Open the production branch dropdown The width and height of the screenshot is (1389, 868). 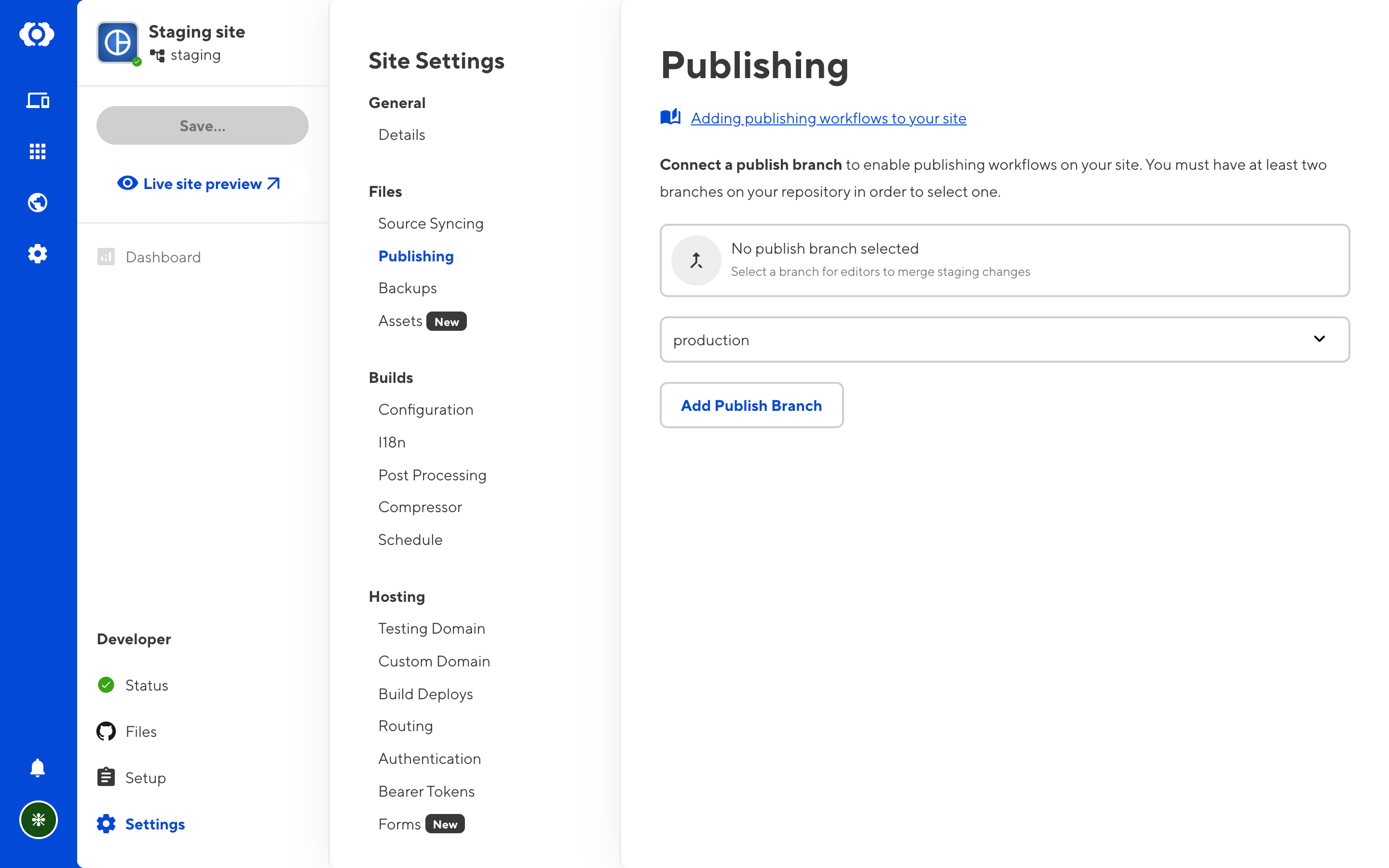pyautogui.click(x=1004, y=339)
